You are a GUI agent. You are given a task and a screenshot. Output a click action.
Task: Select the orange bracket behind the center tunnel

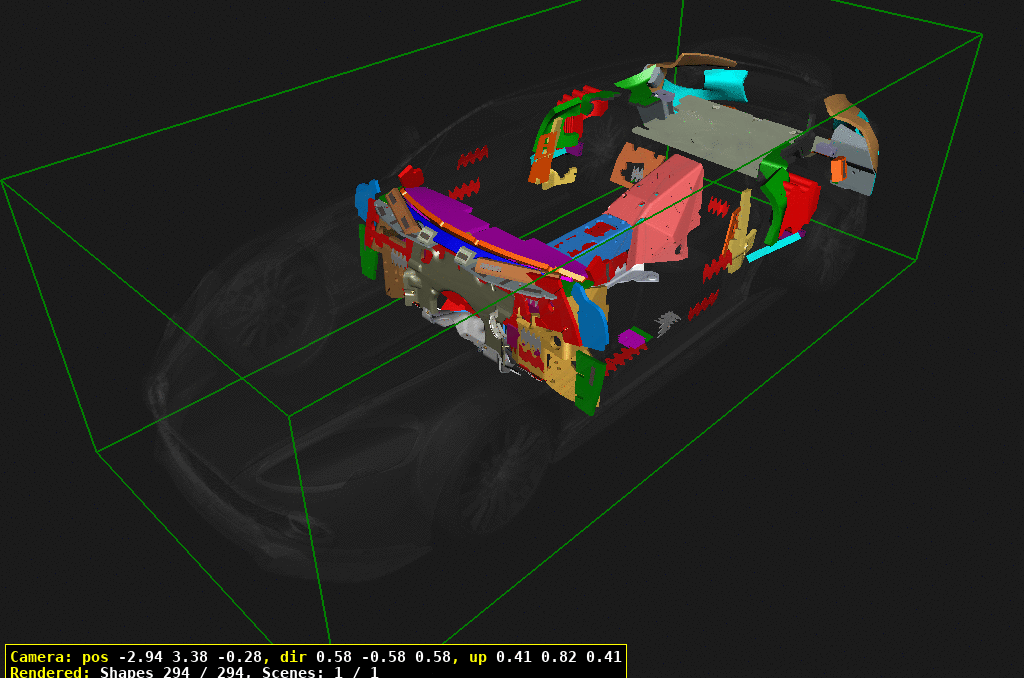(635, 163)
